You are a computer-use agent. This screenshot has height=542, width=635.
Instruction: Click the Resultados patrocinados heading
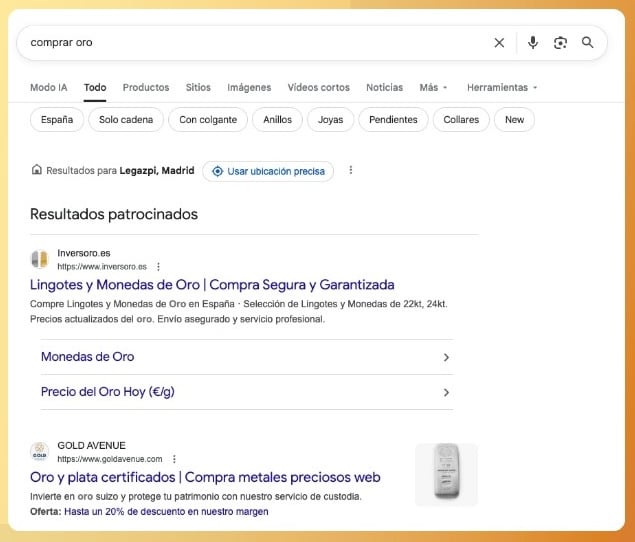click(x=114, y=214)
